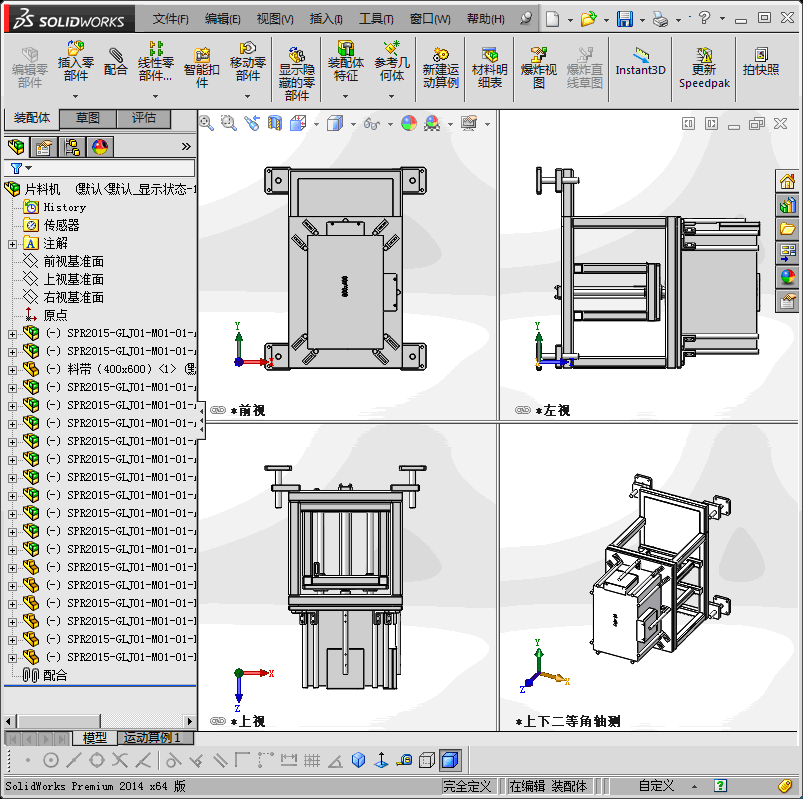Viewport: 803px width, 799px height.
Task: Click Save icon in title toolbar
Action: pos(624,19)
